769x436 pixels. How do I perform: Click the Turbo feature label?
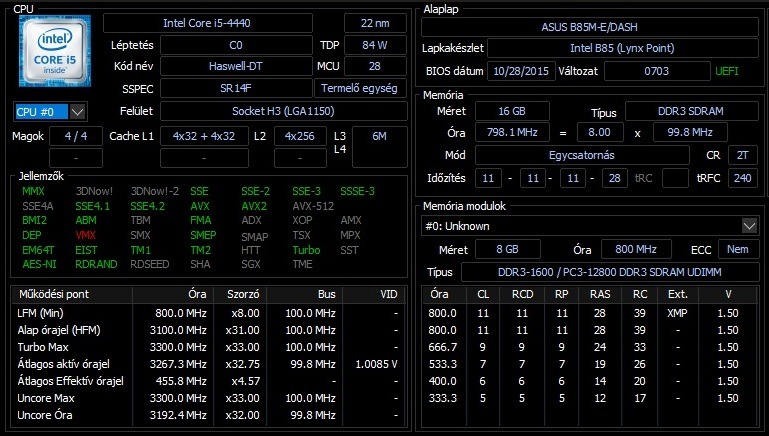[x=306, y=250]
